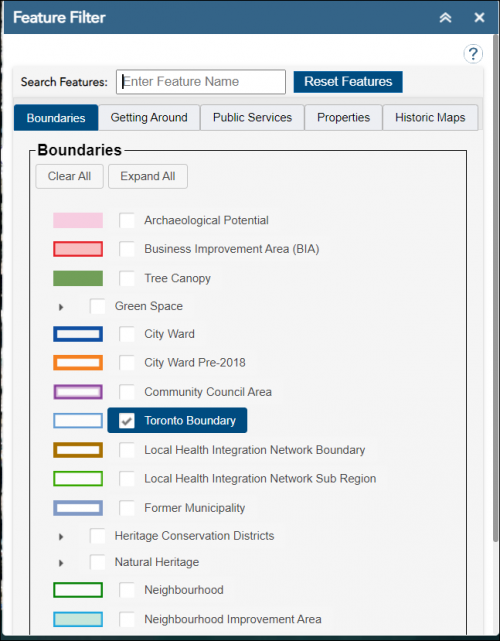The height and width of the screenshot is (641, 500).
Task: Expand the Natural Heritage group arrow
Action: click(x=61, y=563)
